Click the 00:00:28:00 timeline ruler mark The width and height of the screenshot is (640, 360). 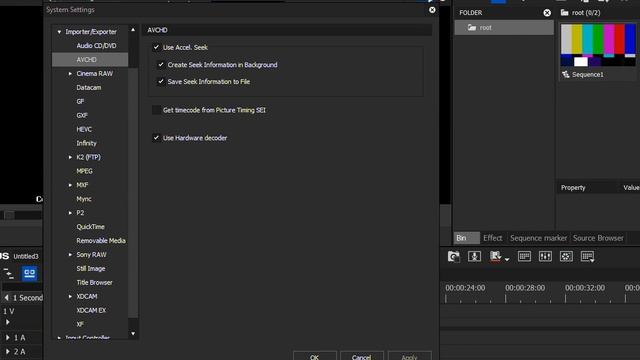tap(525, 288)
